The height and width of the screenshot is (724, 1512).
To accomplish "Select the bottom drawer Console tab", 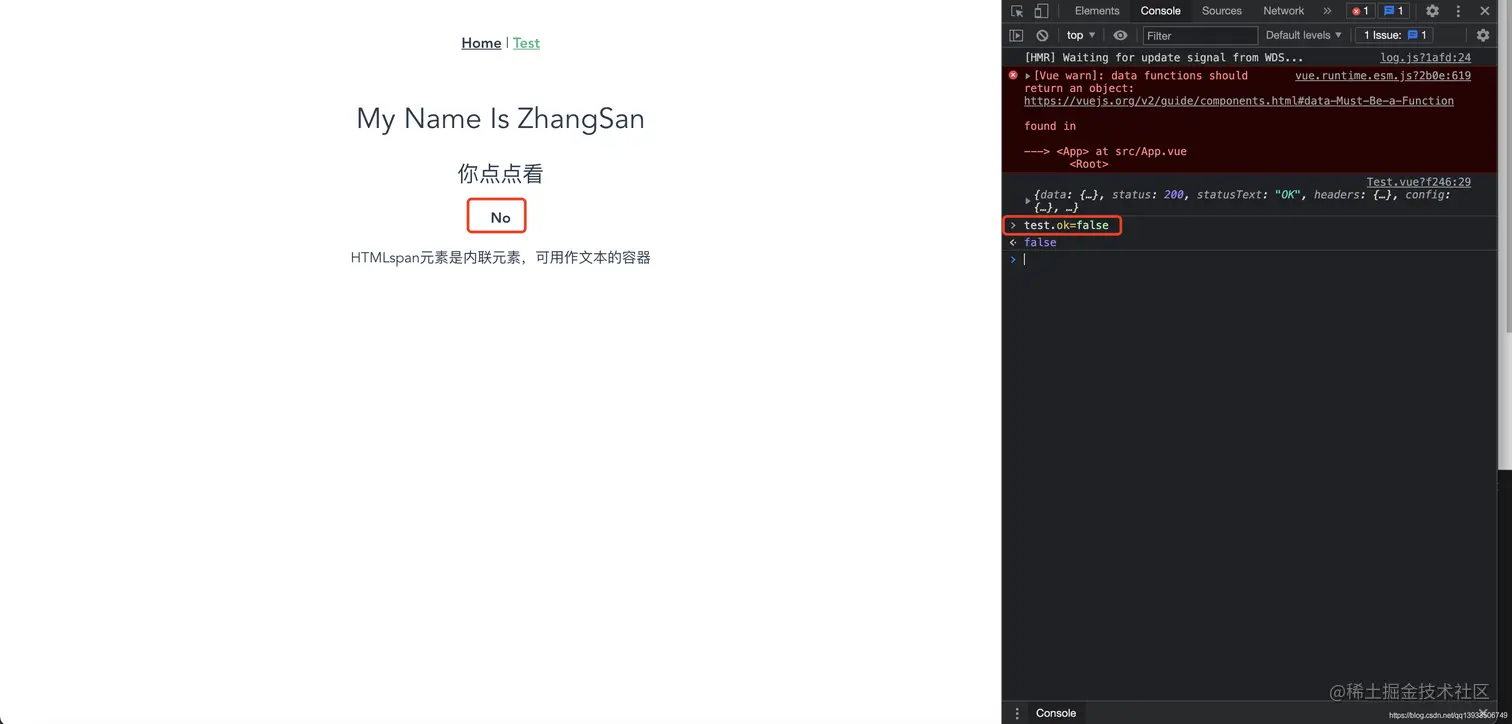I will [1056, 713].
